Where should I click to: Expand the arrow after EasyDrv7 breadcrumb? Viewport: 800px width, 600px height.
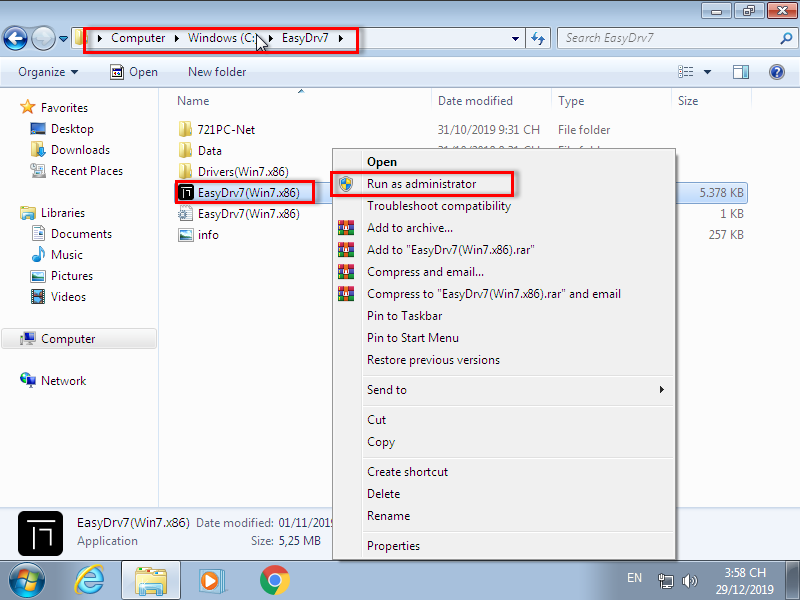pyautogui.click(x=341, y=38)
